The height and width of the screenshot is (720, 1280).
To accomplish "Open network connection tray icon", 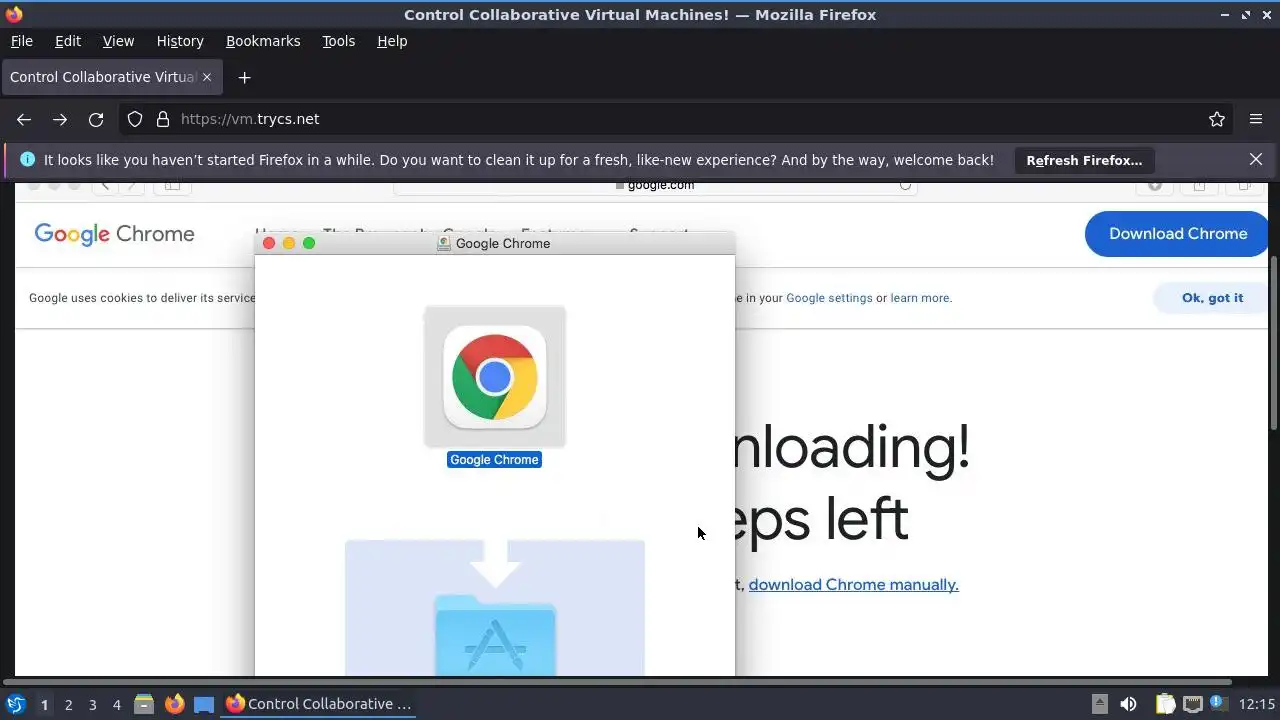I will 1192,704.
